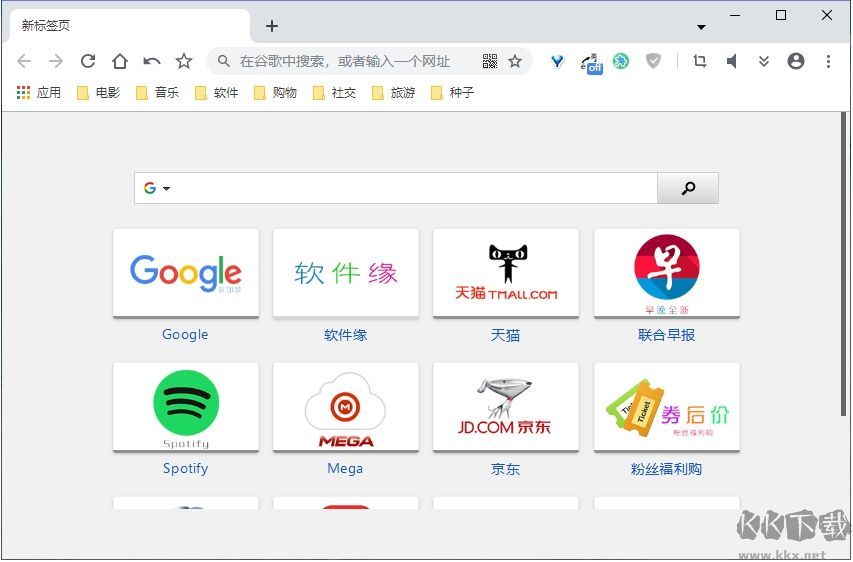Toggle the extension showing off badge
The image size is (853, 562).
591,63
